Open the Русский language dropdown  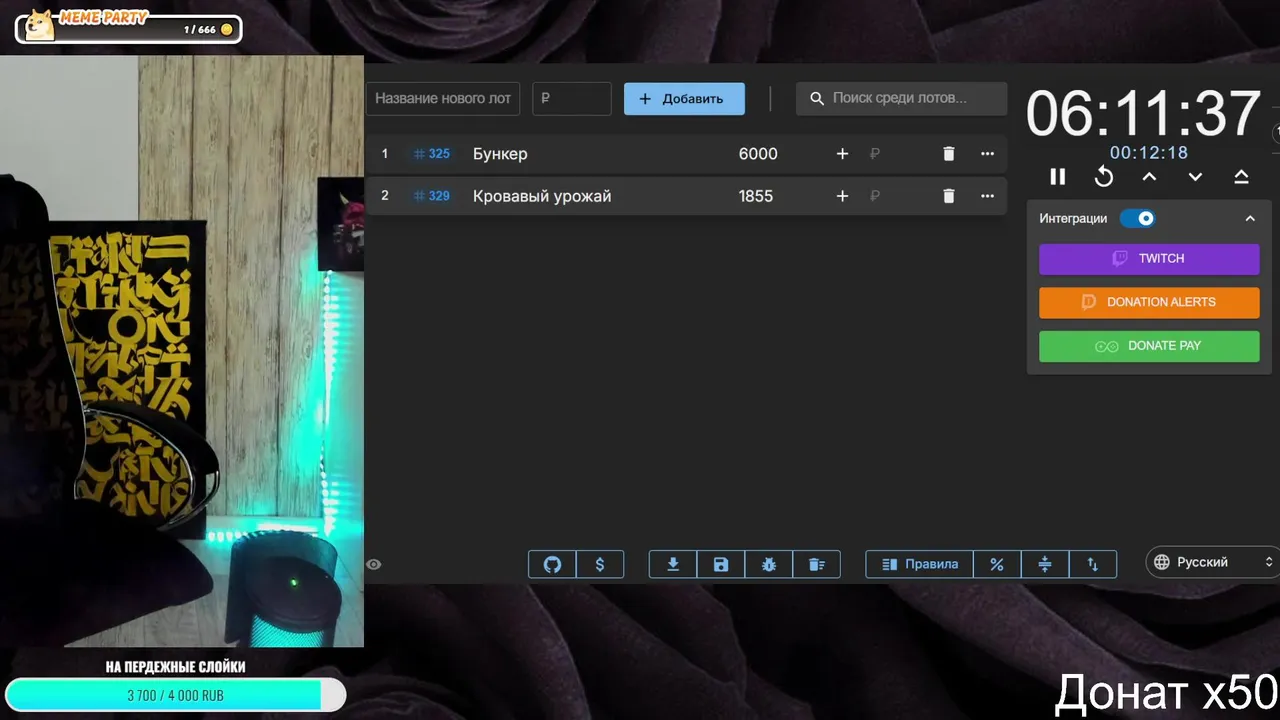coord(1213,562)
